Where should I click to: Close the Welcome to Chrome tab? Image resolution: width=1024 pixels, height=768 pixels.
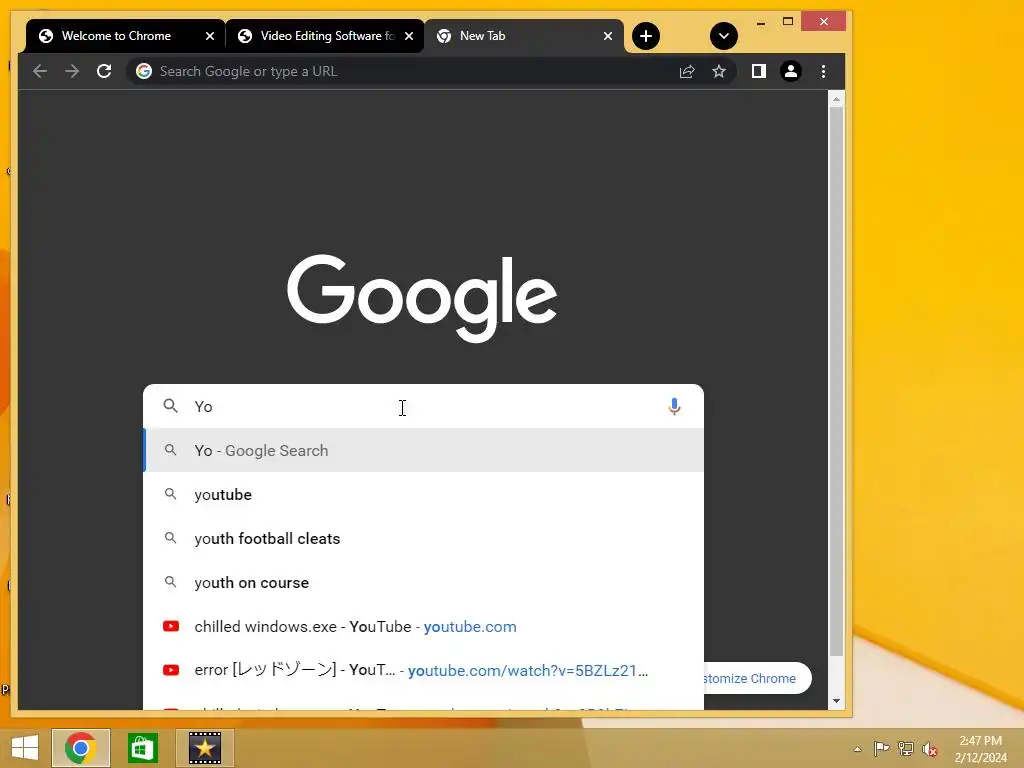click(x=210, y=36)
